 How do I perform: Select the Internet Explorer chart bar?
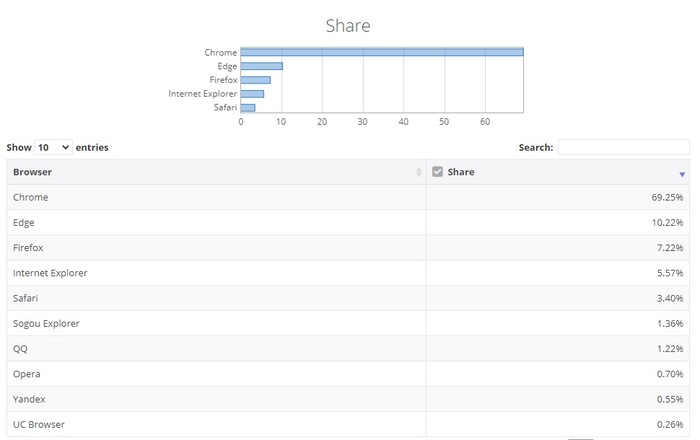252,94
